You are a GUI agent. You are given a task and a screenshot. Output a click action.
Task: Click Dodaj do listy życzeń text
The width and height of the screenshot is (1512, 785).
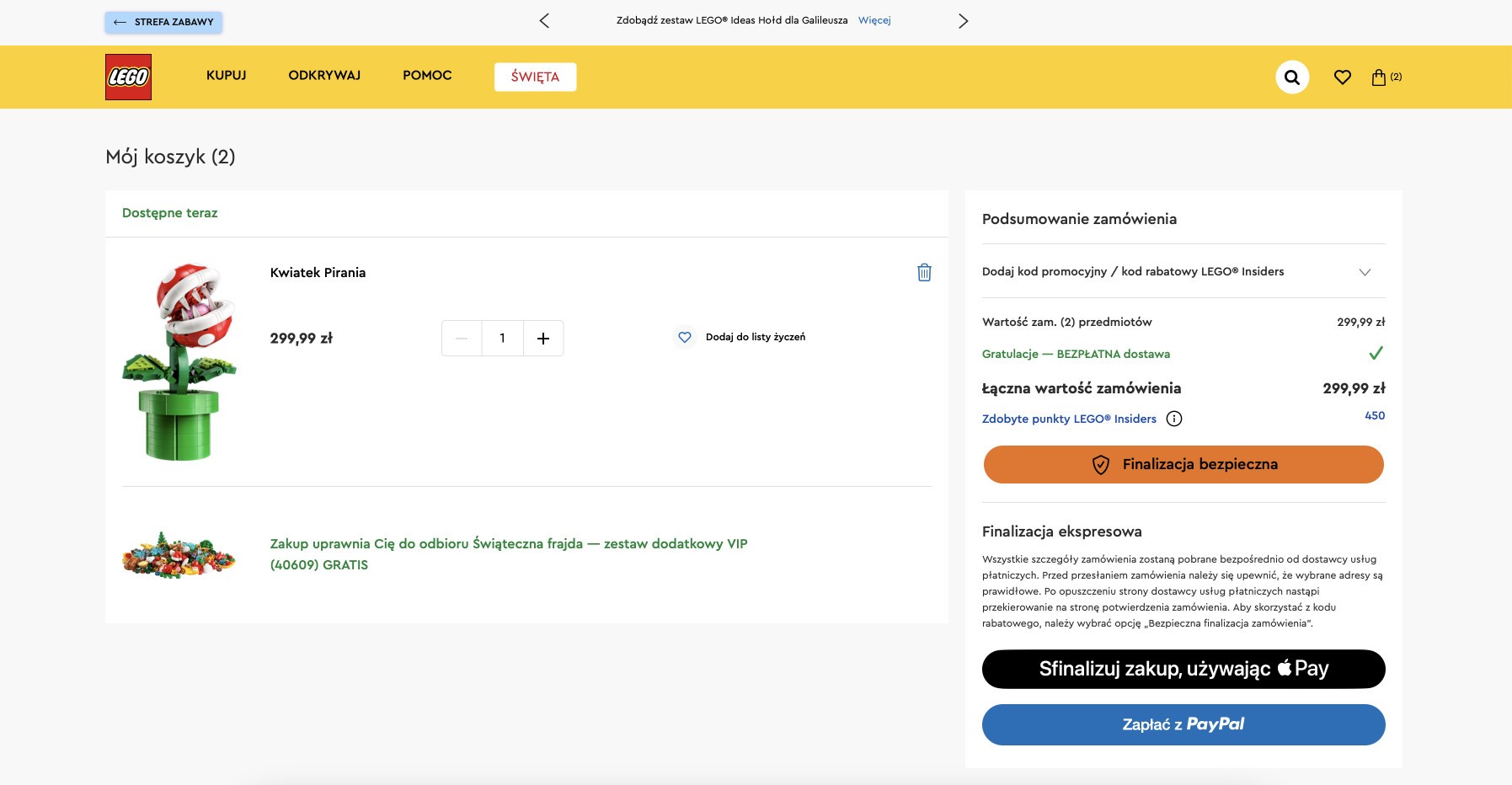coord(756,337)
